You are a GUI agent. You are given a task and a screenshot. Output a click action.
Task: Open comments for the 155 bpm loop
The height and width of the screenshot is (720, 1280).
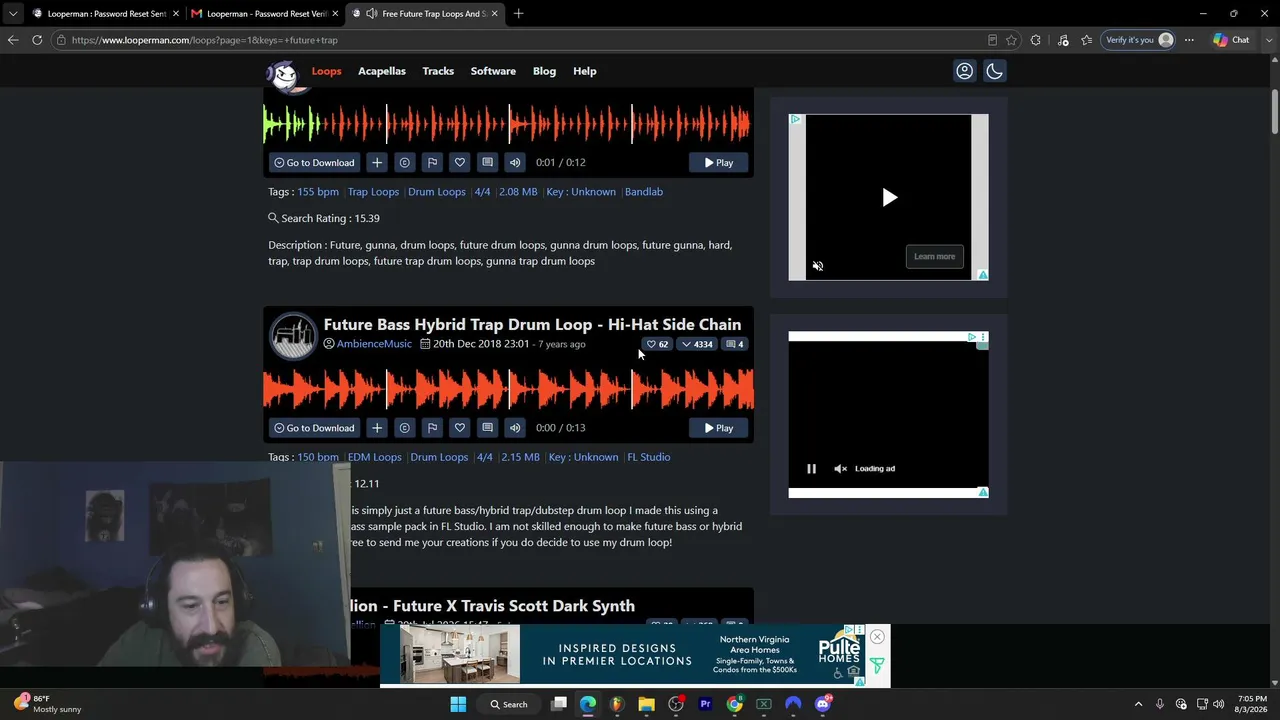pos(487,162)
